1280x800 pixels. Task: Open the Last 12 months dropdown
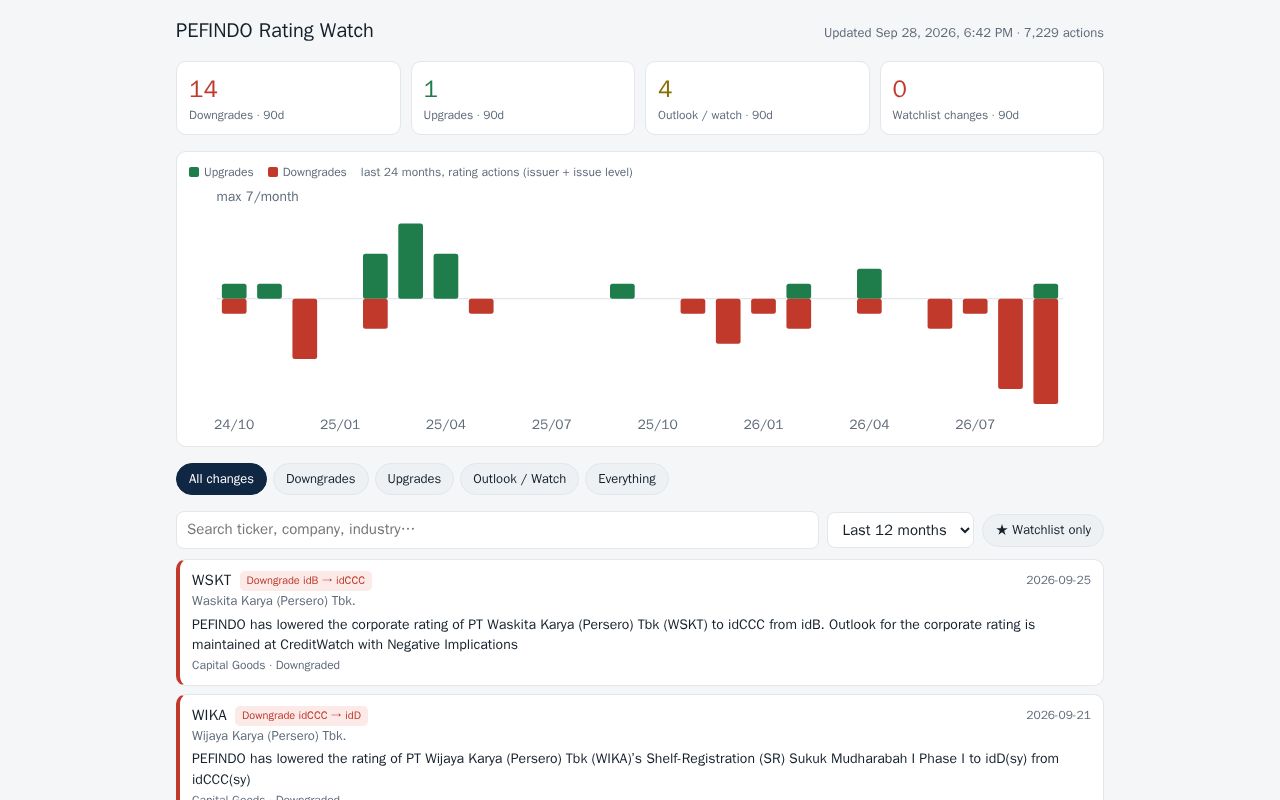900,530
